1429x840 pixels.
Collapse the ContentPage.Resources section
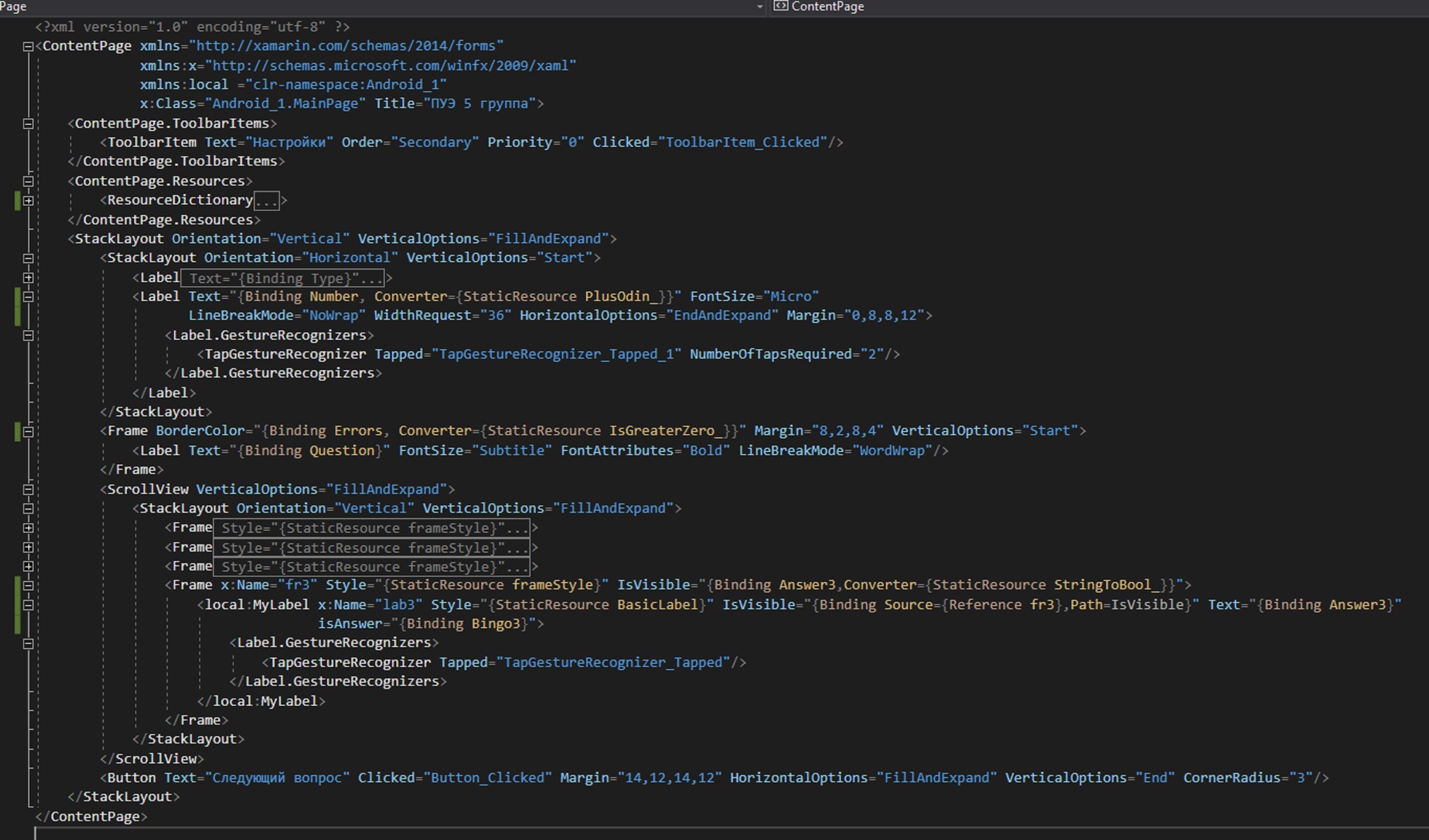(28, 181)
